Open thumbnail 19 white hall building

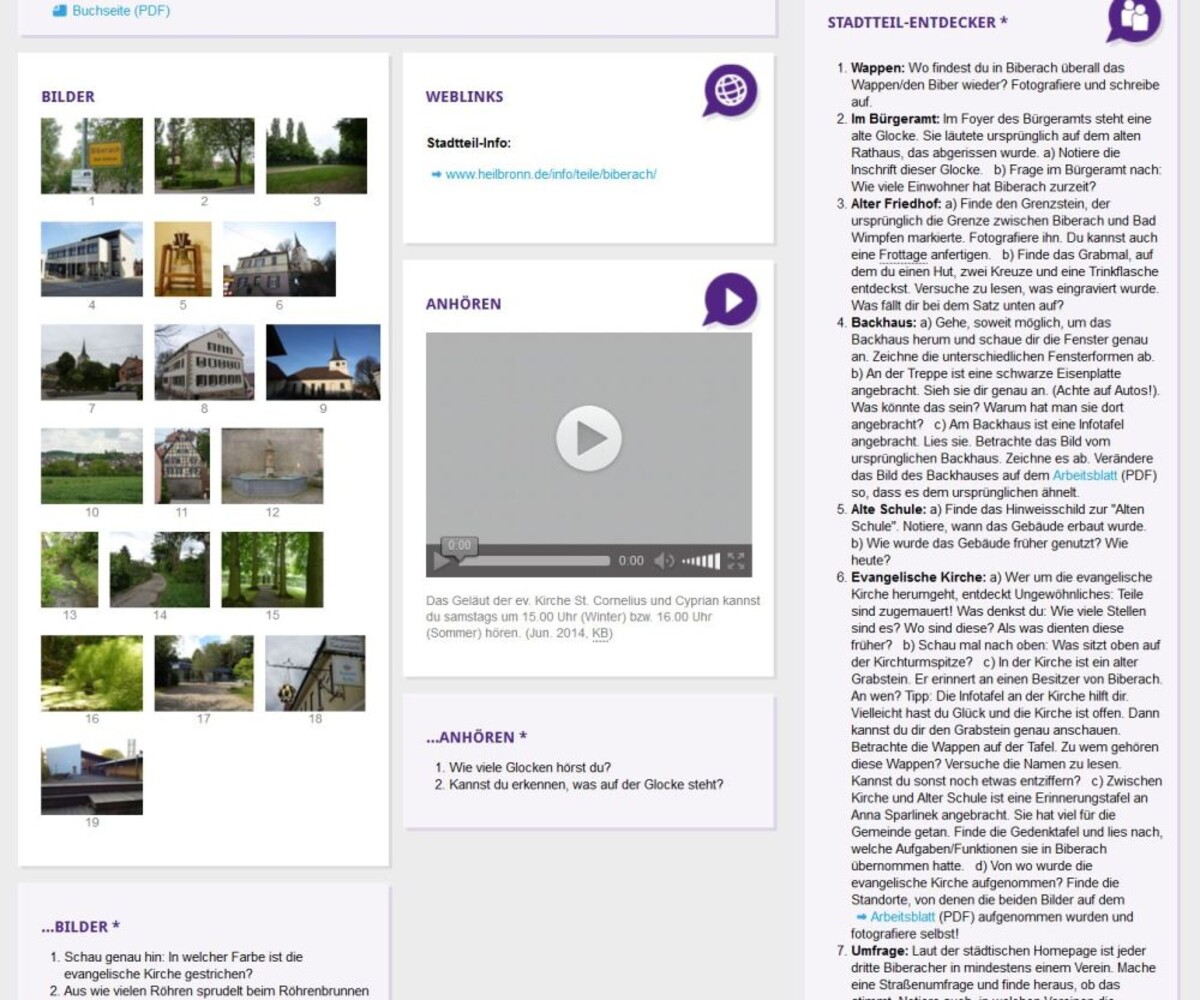[92, 777]
